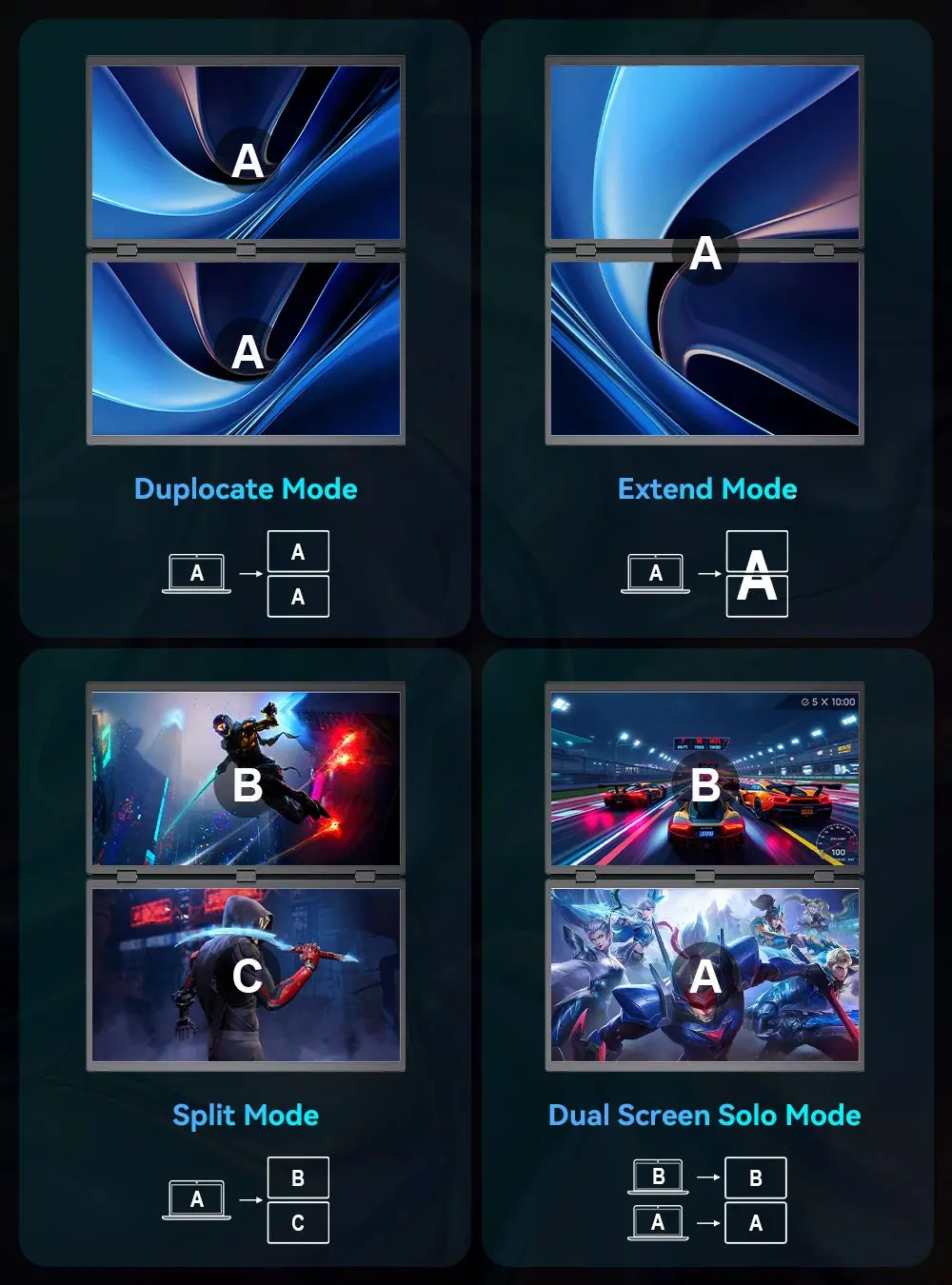Click the stacked A boxes in Extend Mode diagram
This screenshot has width=952, height=1285.
[757, 574]
